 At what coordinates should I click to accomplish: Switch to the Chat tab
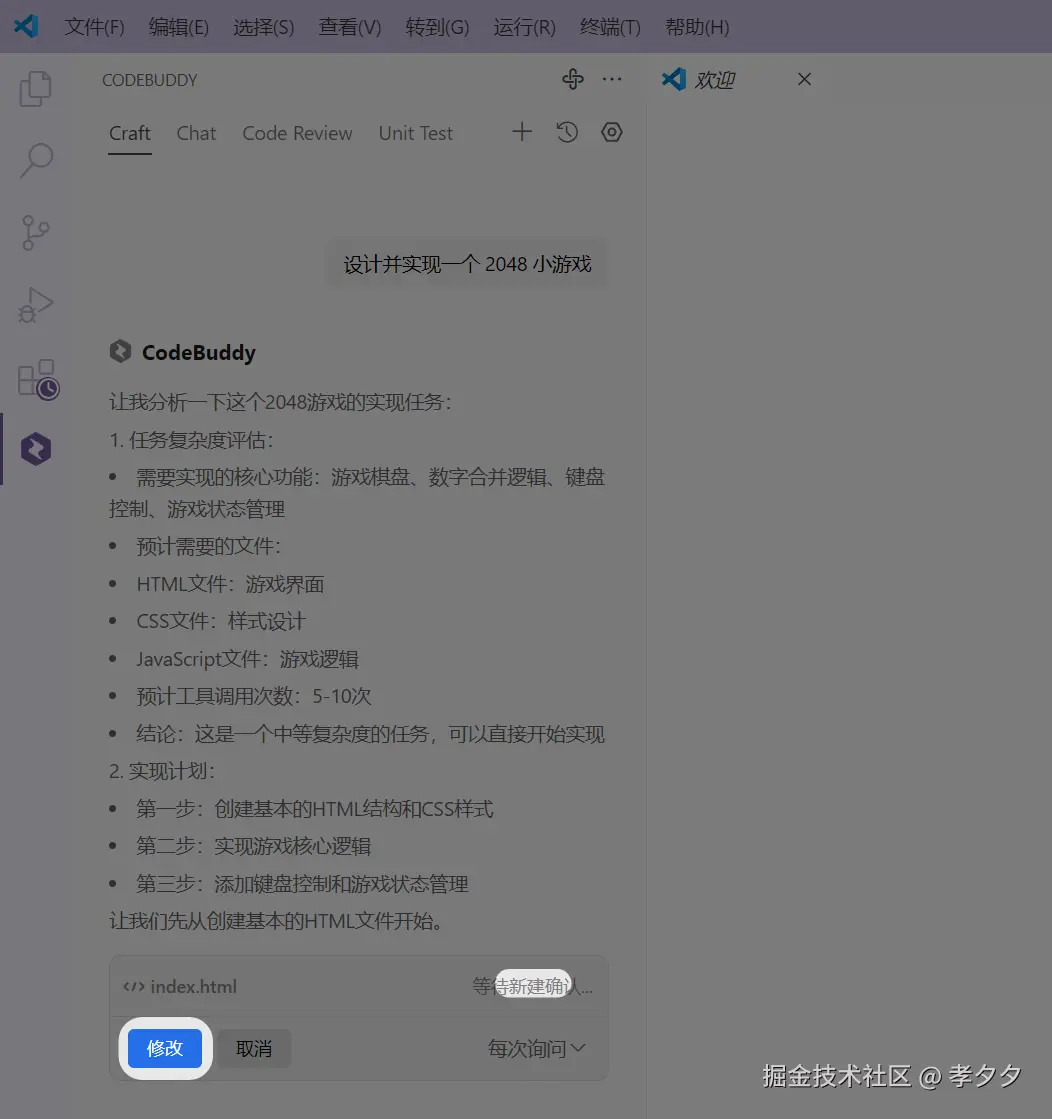196,133
